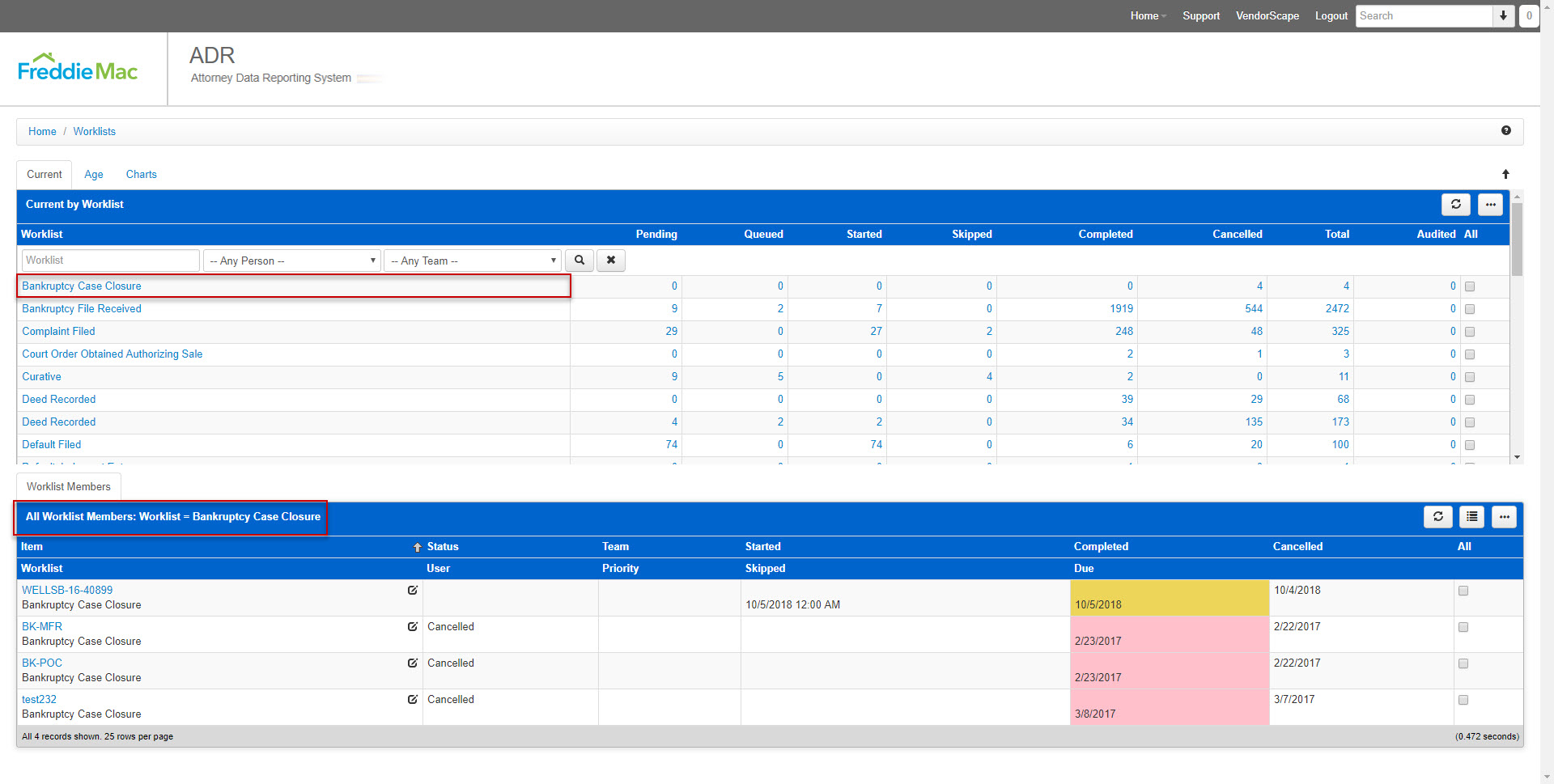Click the search download arrow button
Viewport: 1554px width, 784px height.
pos(1503,16)
